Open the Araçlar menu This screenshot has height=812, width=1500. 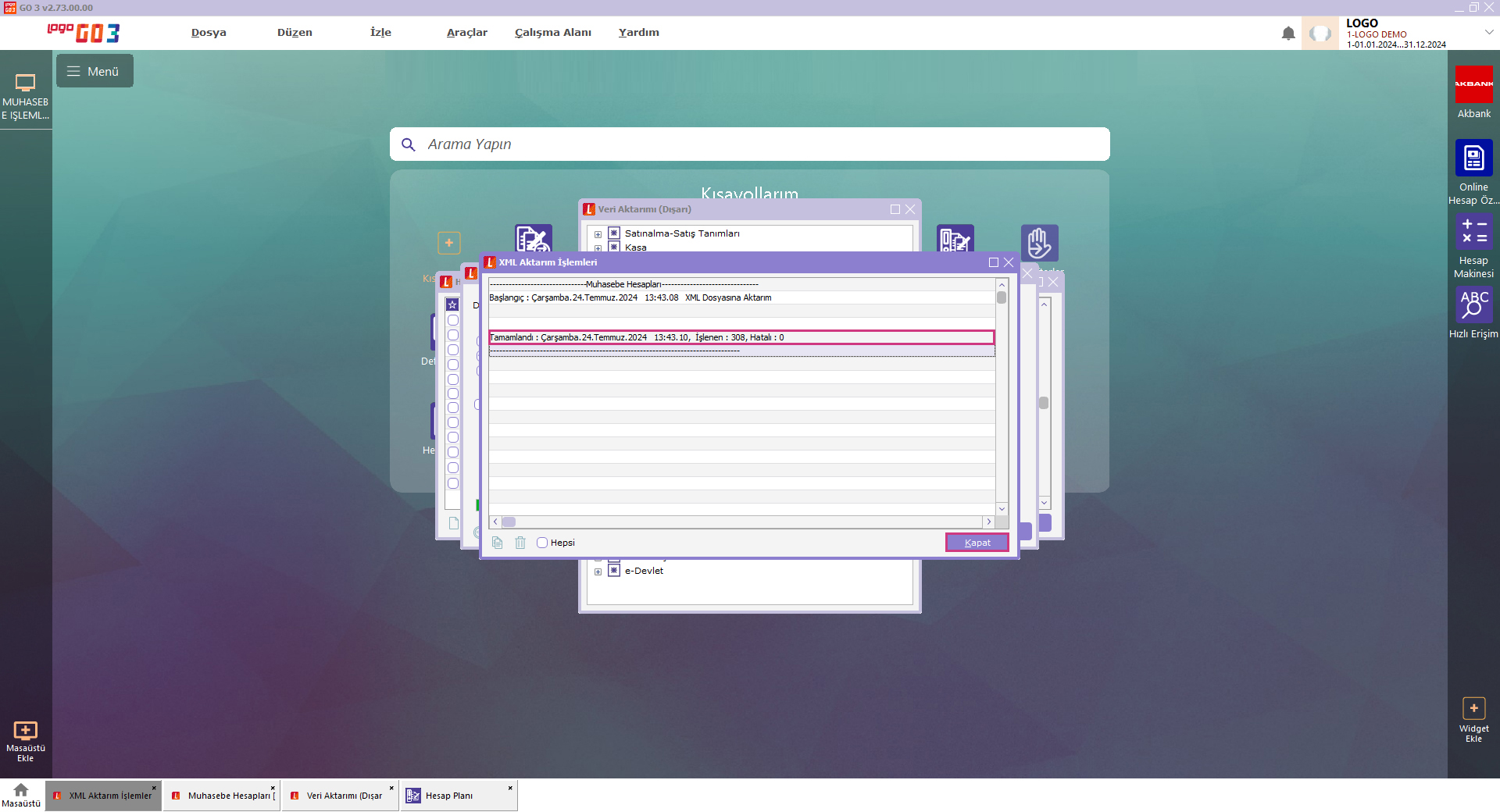pyautogui.click(x=466, y=32)
